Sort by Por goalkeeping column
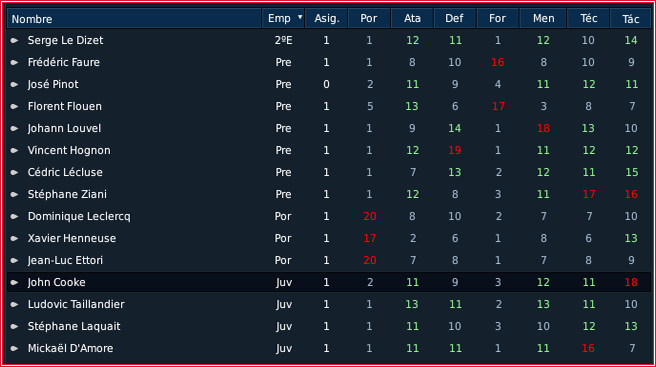 [369, 18]
